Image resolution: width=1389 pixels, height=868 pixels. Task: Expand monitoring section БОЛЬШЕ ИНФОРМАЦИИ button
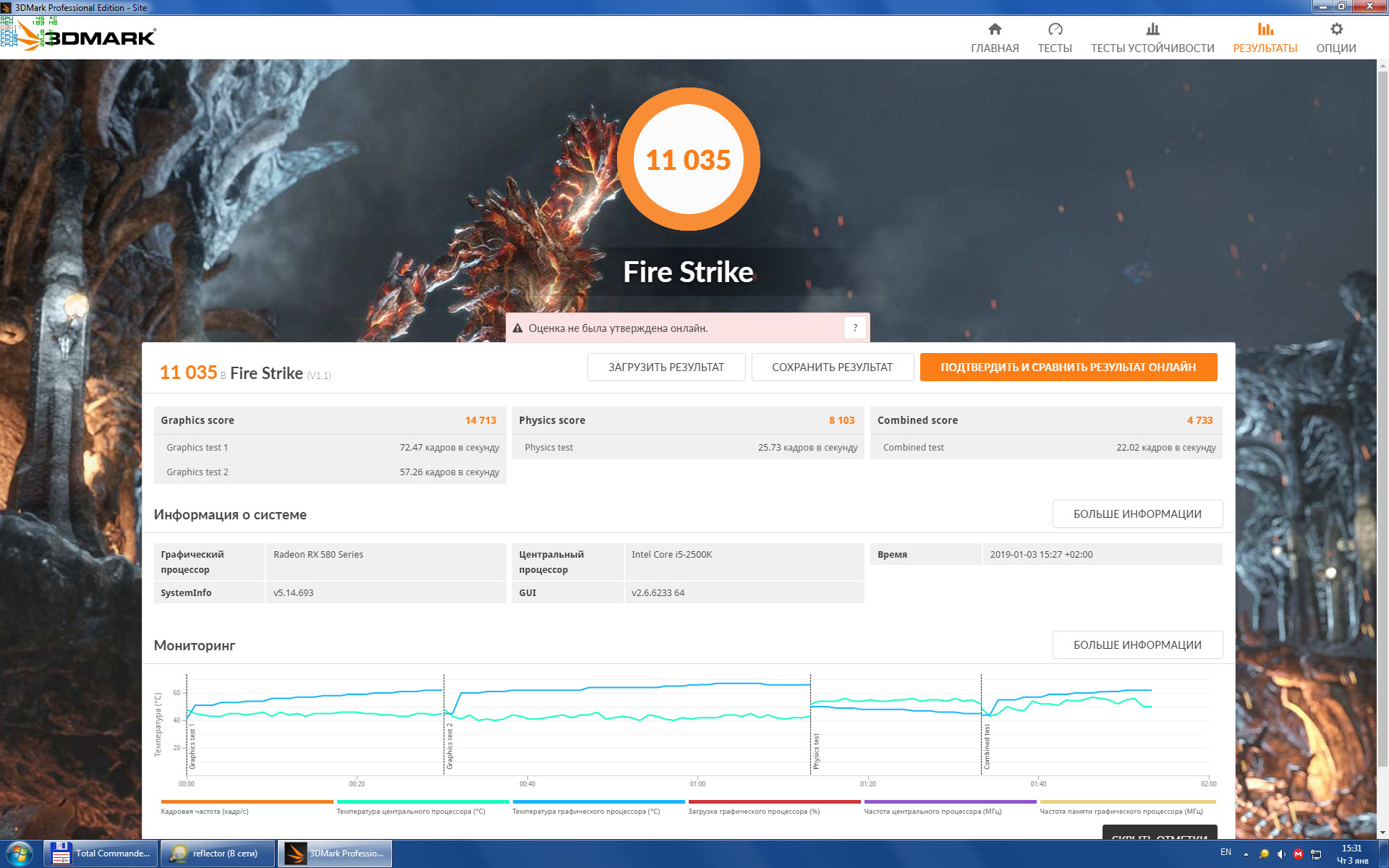click(1137, 644)
